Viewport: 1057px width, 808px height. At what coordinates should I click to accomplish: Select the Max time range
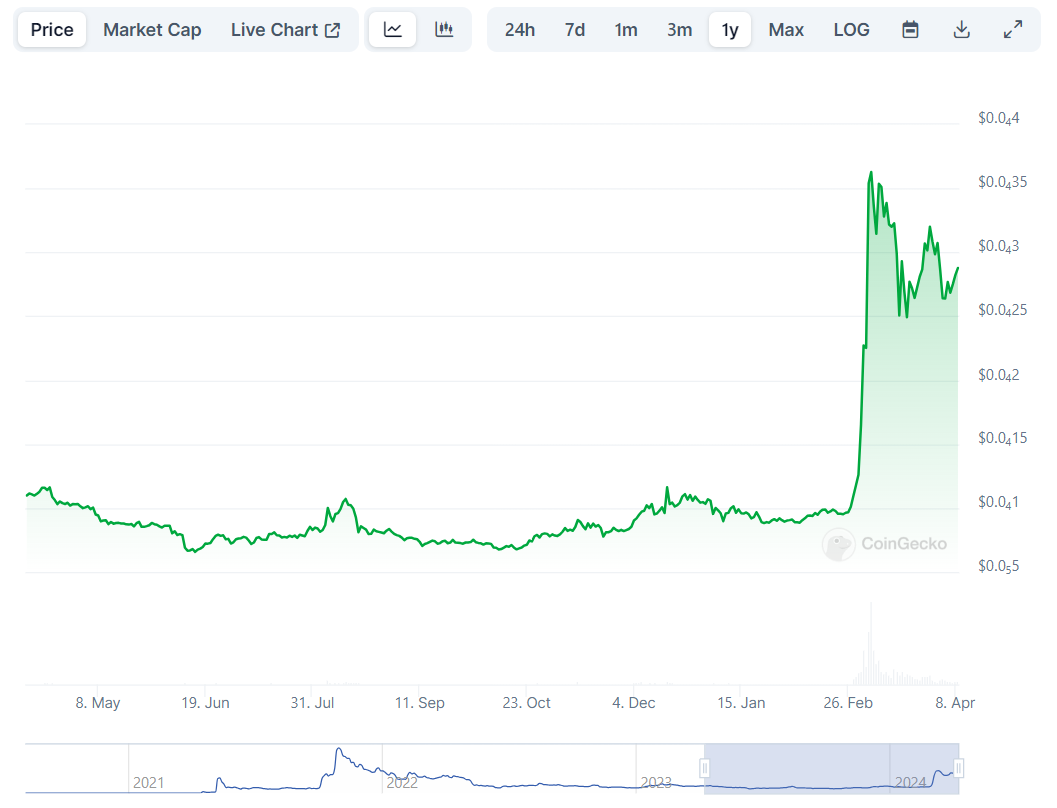786,30
